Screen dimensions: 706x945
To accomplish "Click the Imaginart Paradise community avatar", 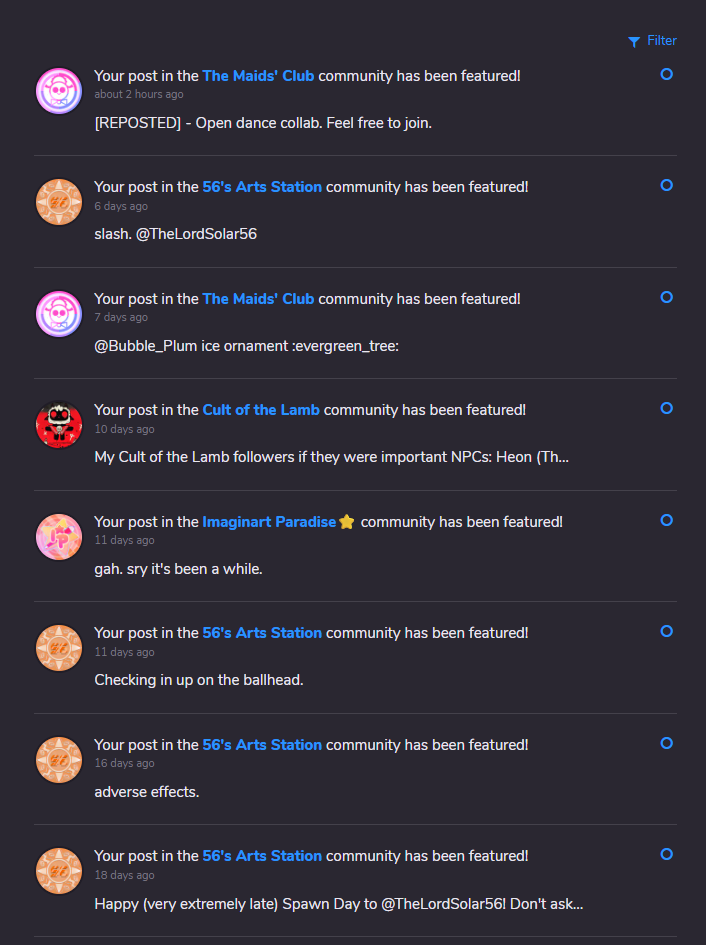I will (x=58, y=537).
